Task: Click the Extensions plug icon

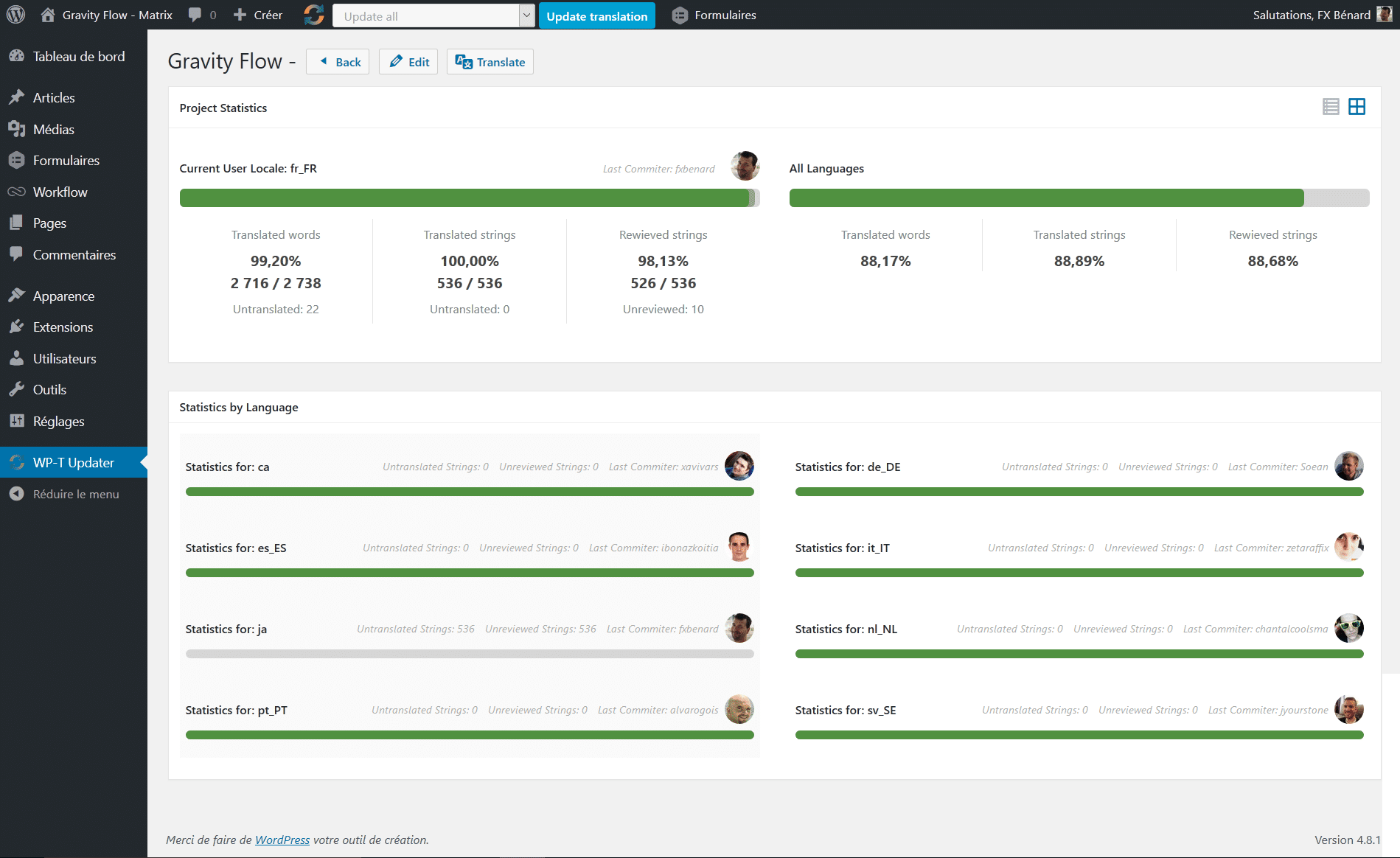Action: pyautogui.click(x=16, y=327)
